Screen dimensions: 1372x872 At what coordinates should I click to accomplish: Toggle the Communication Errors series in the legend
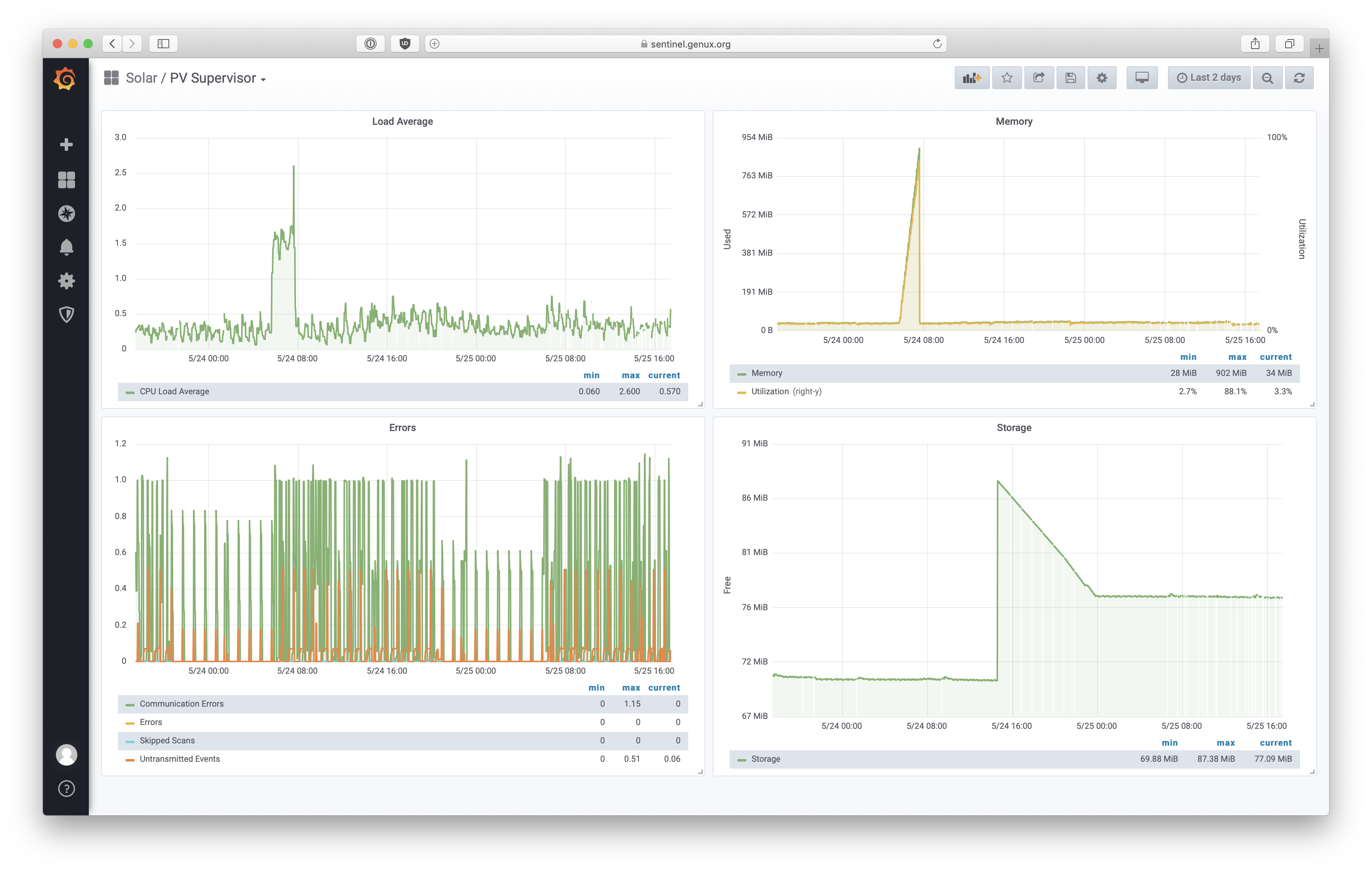tap(181, 704)
